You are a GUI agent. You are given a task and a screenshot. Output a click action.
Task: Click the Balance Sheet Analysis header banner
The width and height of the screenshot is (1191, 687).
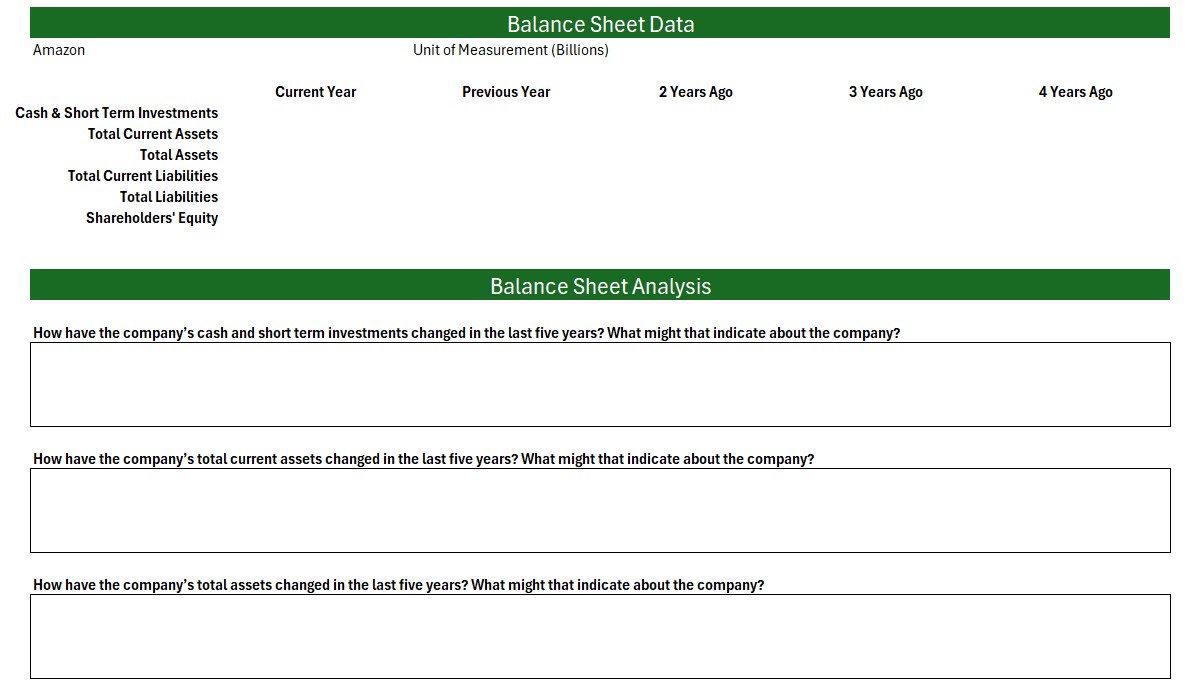[600, 285]
